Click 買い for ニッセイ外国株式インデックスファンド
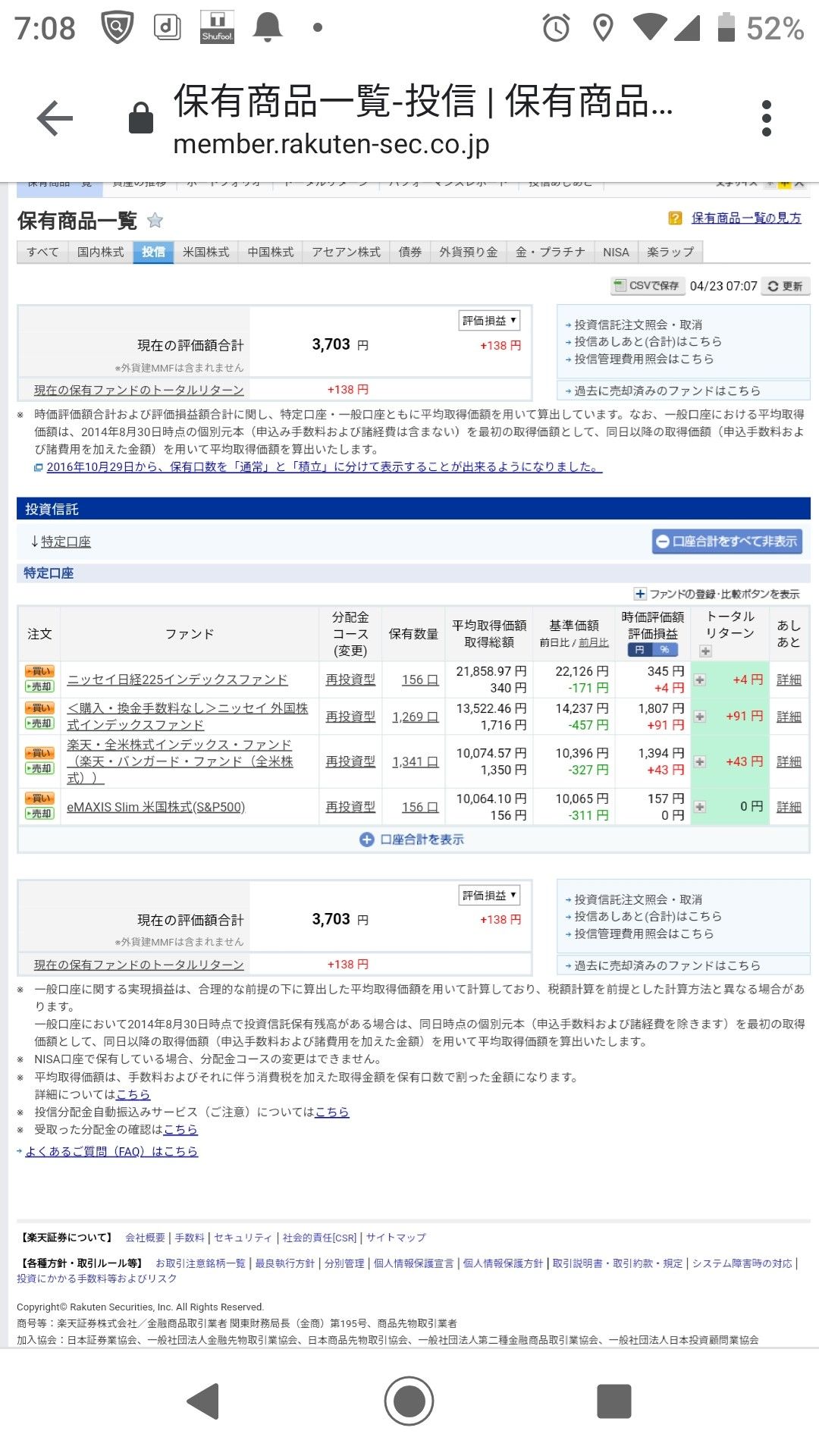The height and width of the screenshot is (1456, 819). (x=39, y=708)
